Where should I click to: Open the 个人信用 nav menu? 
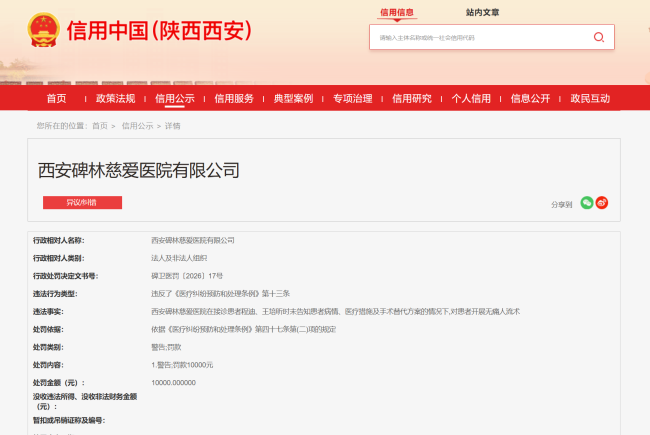coord(471,98)
